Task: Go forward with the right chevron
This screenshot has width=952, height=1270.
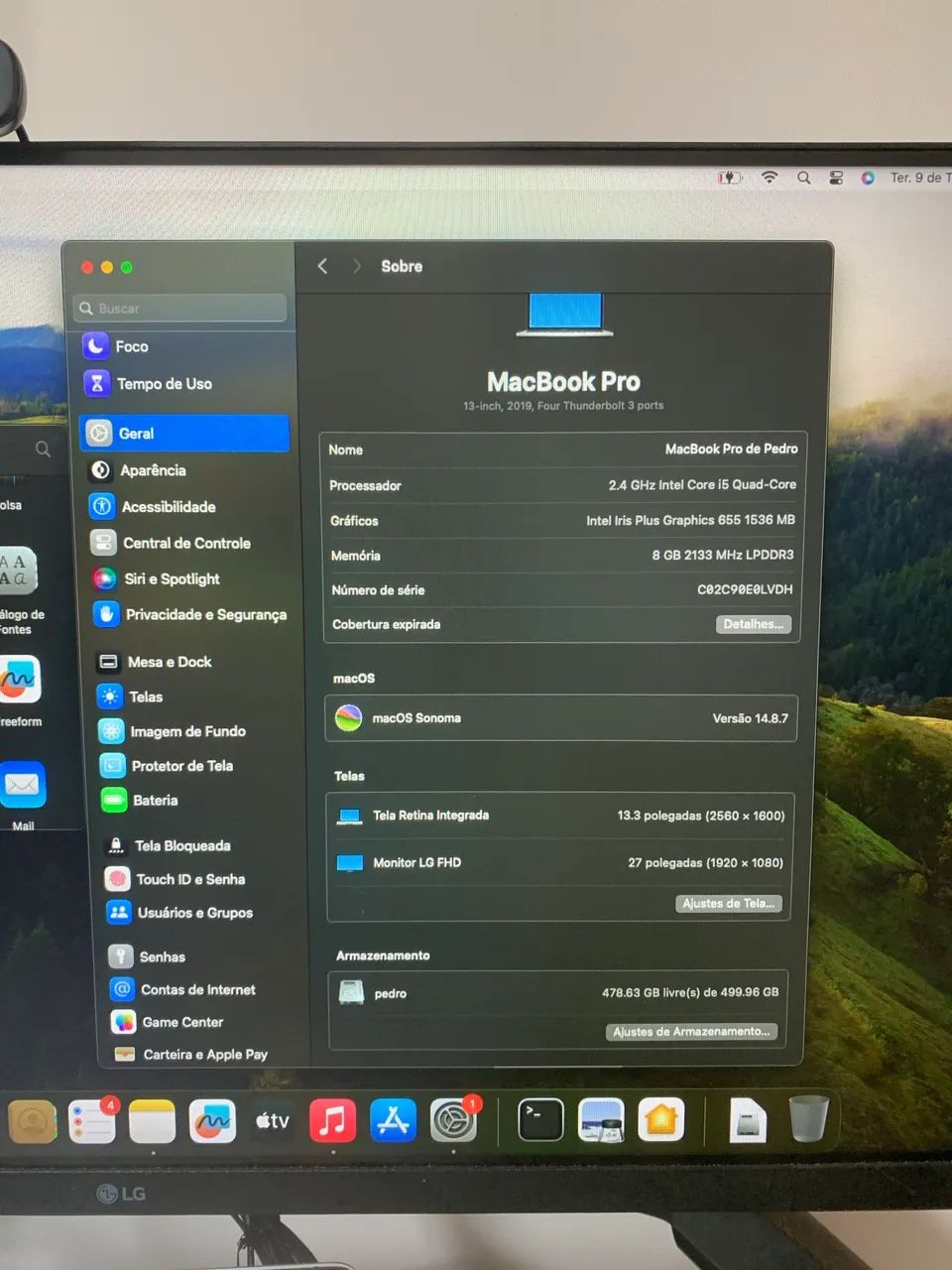Action: coord(357,266)
